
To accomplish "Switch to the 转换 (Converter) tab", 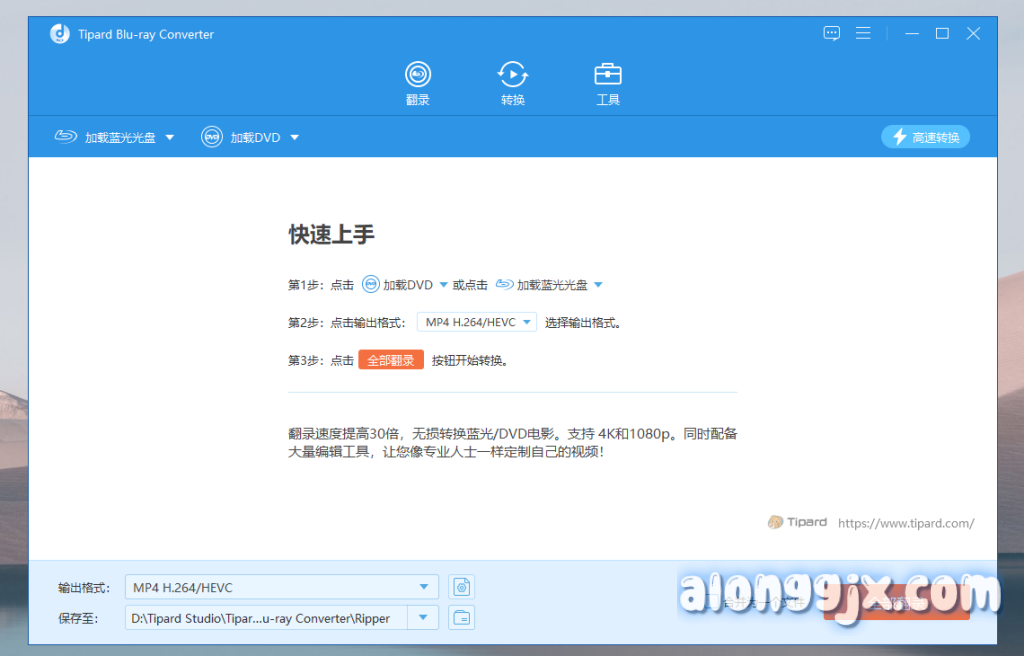I will pyautogui.click(x=513, y=83).
